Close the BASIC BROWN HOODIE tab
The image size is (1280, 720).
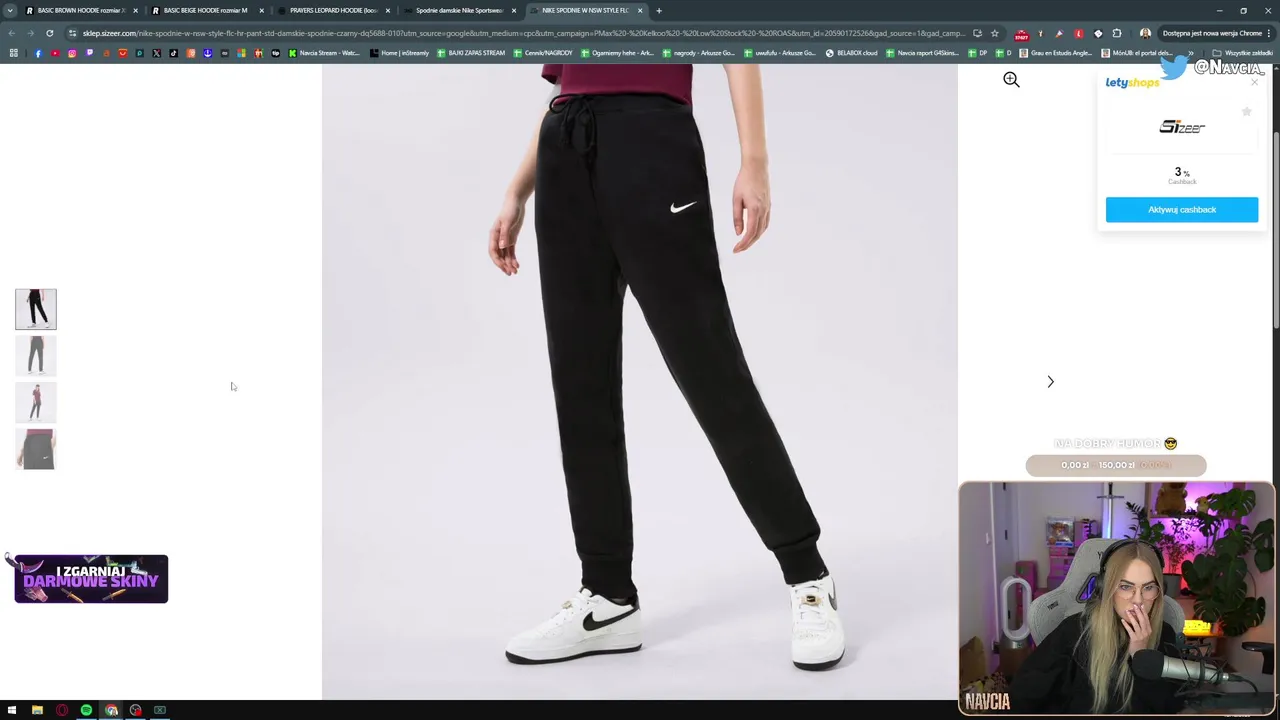[x=135, y=10]
